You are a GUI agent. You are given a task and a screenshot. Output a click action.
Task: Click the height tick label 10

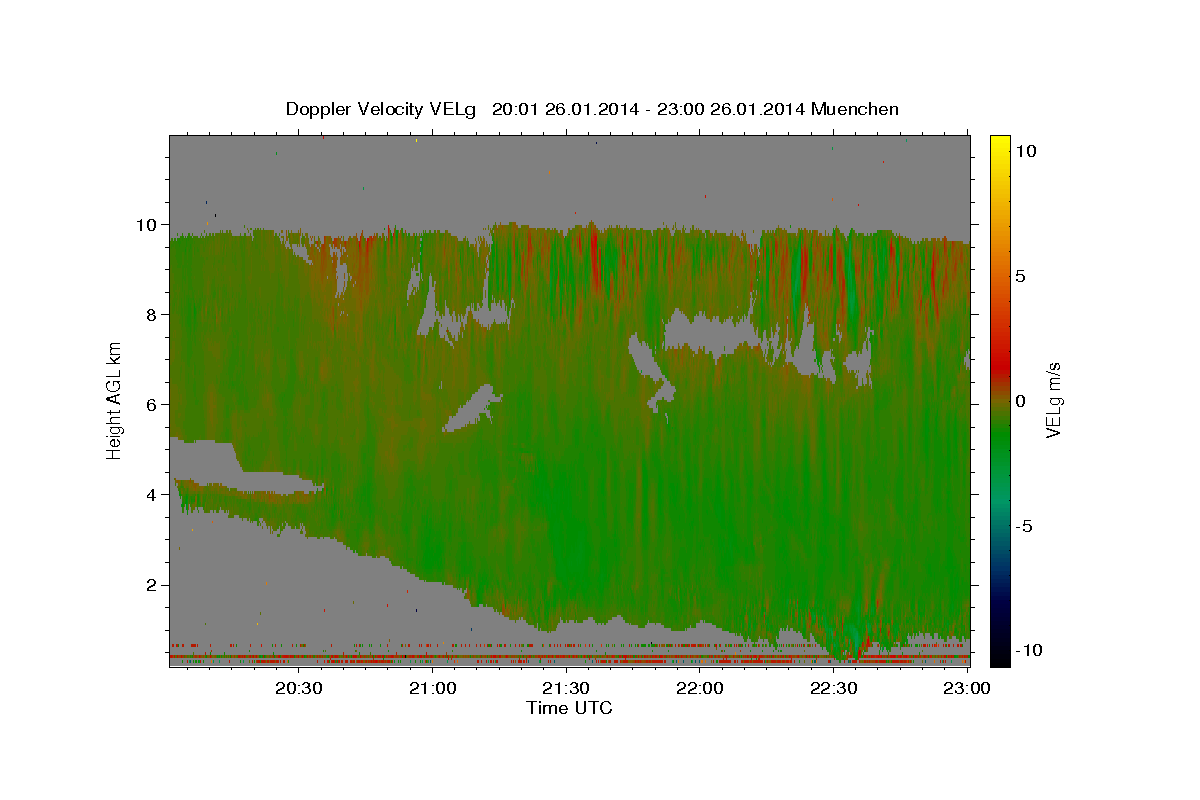tap(148, 224)
